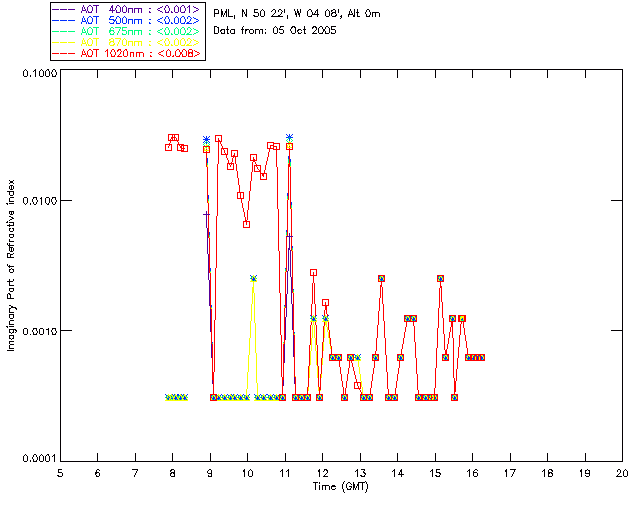Click the PML location header text
The height and width of the screenshot is (512, 640).
point(297,14)
